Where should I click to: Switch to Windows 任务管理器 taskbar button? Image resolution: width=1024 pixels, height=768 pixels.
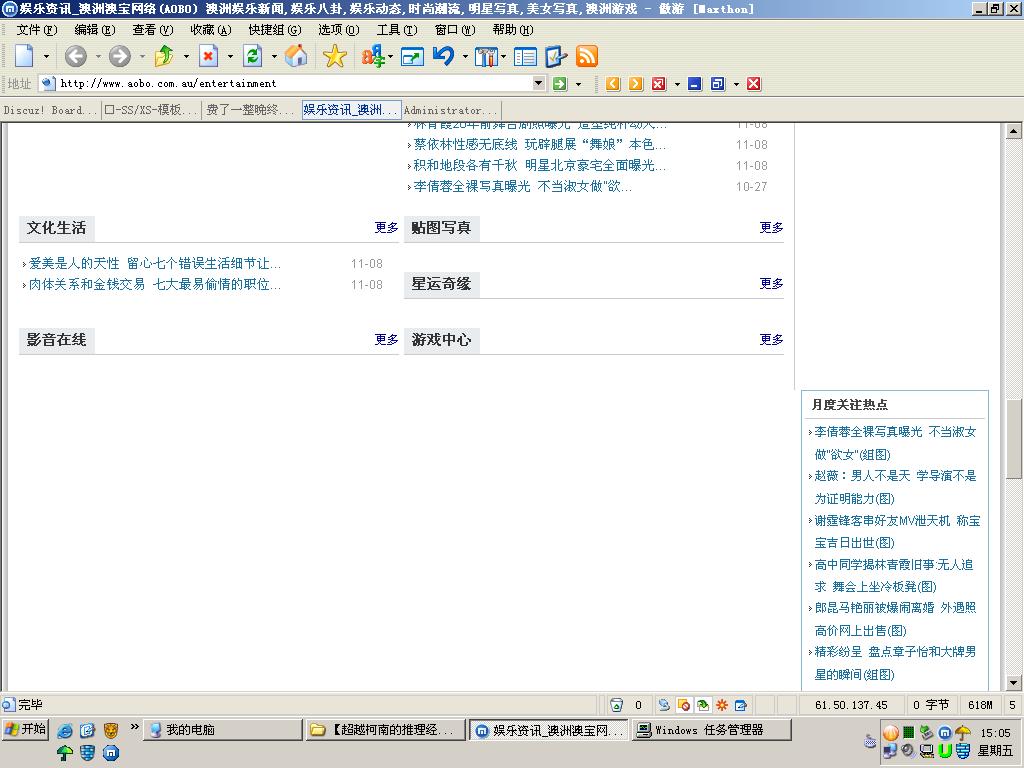coord(712,729)
